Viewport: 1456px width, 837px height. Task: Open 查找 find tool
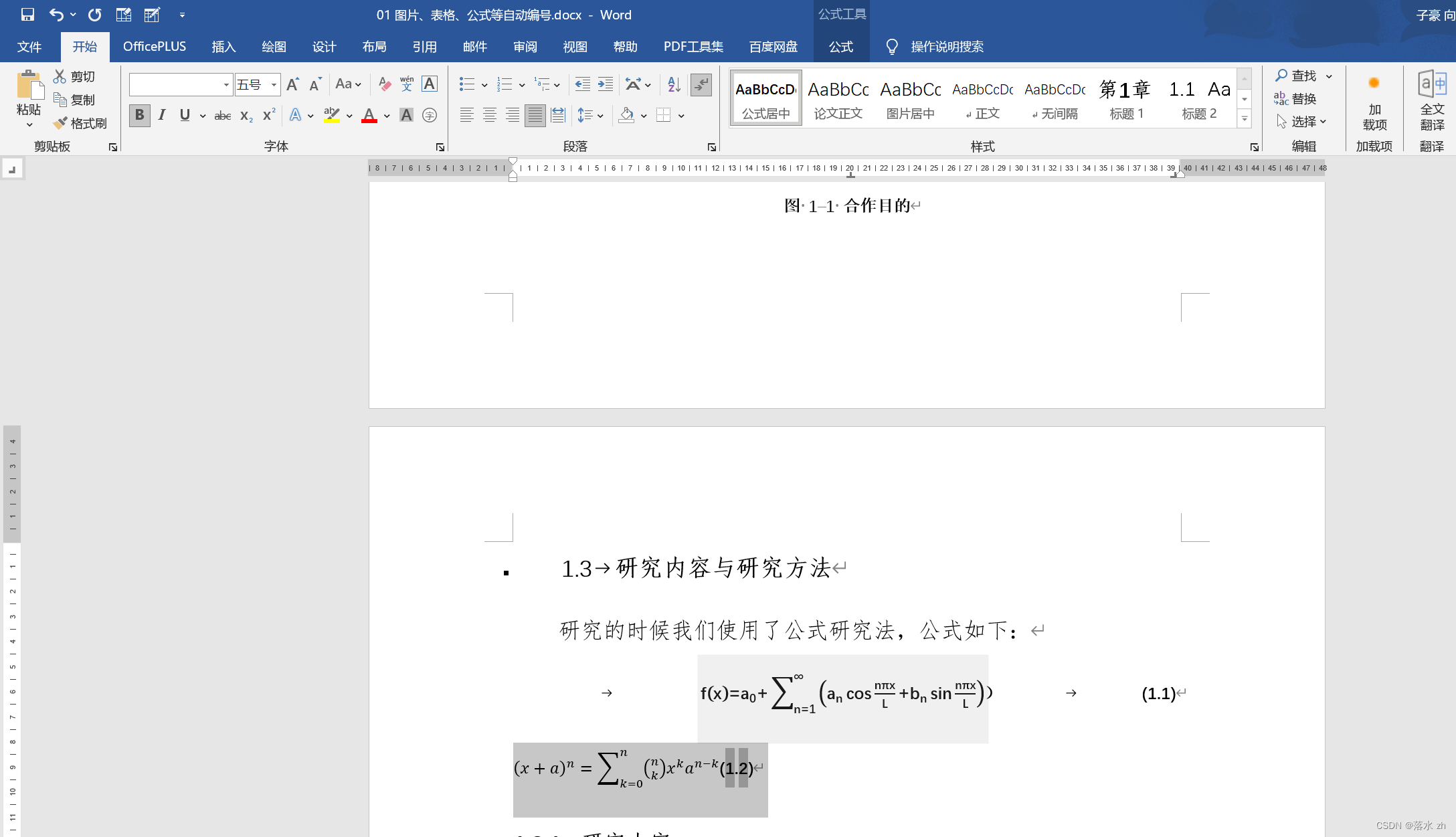pyautogui.click(x=1296, y=76)
